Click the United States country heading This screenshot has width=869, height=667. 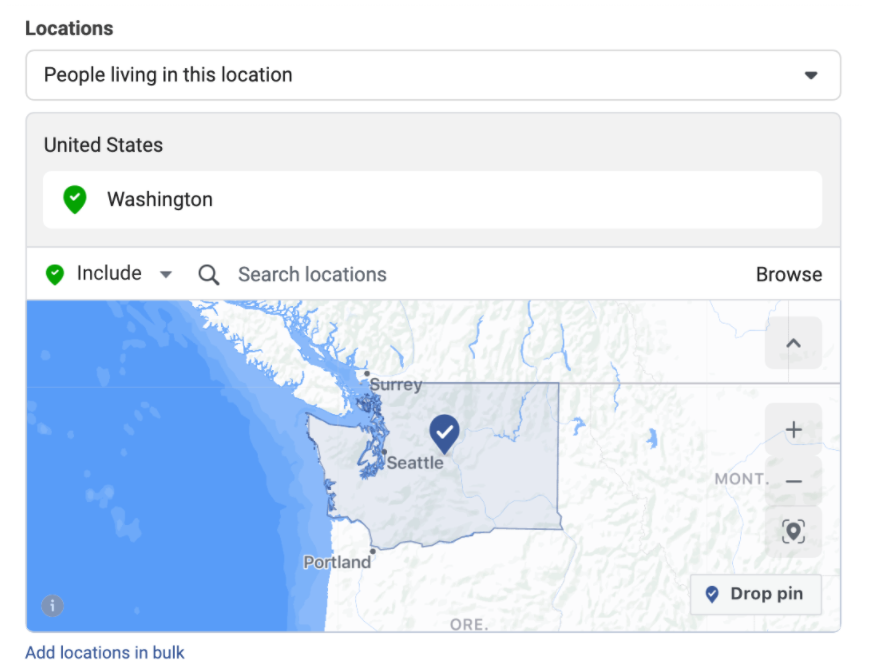[x=104, y=145]
